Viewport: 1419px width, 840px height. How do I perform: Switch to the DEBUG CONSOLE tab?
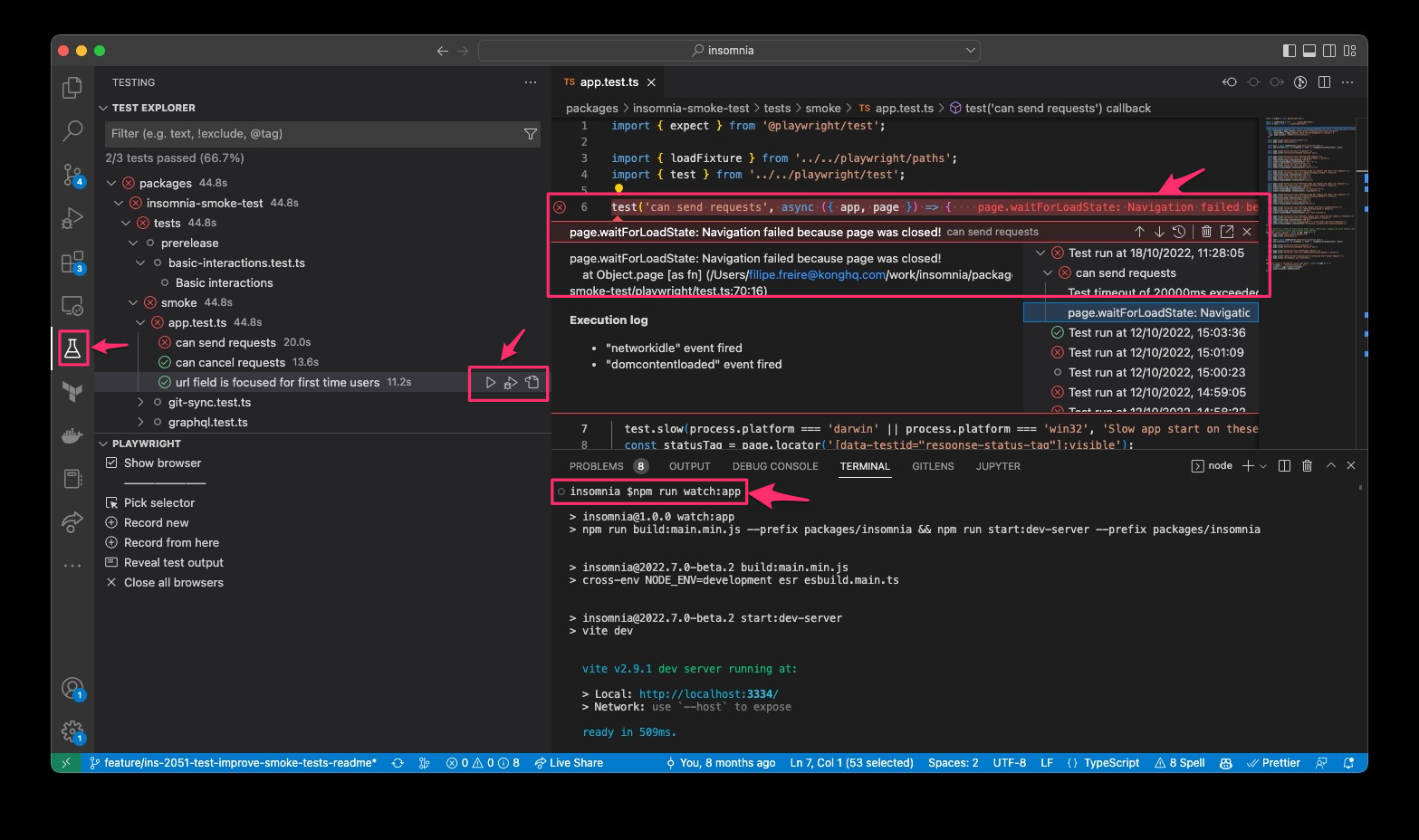pyautogui.click(x=775, y=466)
